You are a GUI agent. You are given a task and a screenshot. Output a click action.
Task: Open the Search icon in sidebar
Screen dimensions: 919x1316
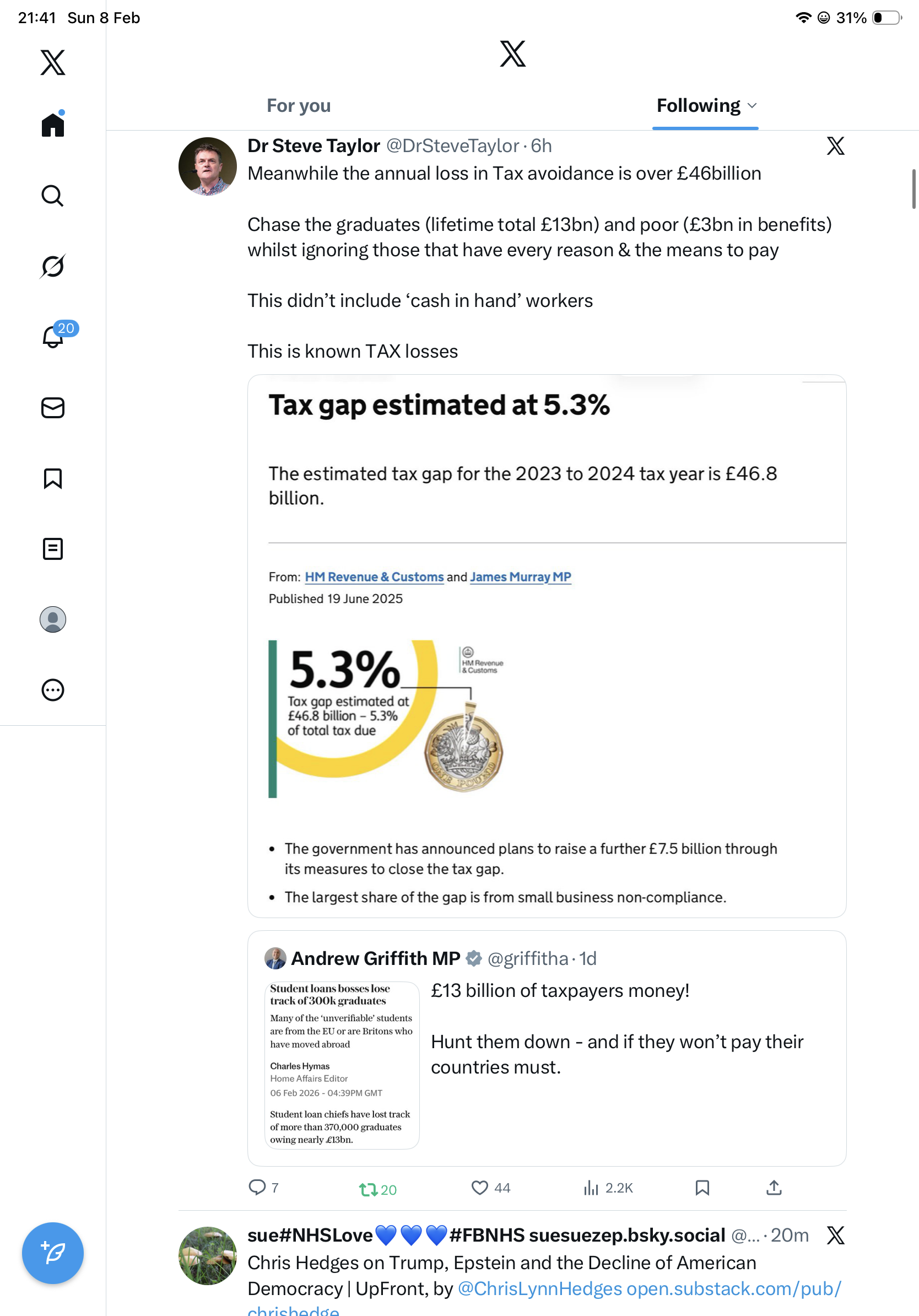pos(52,196)
